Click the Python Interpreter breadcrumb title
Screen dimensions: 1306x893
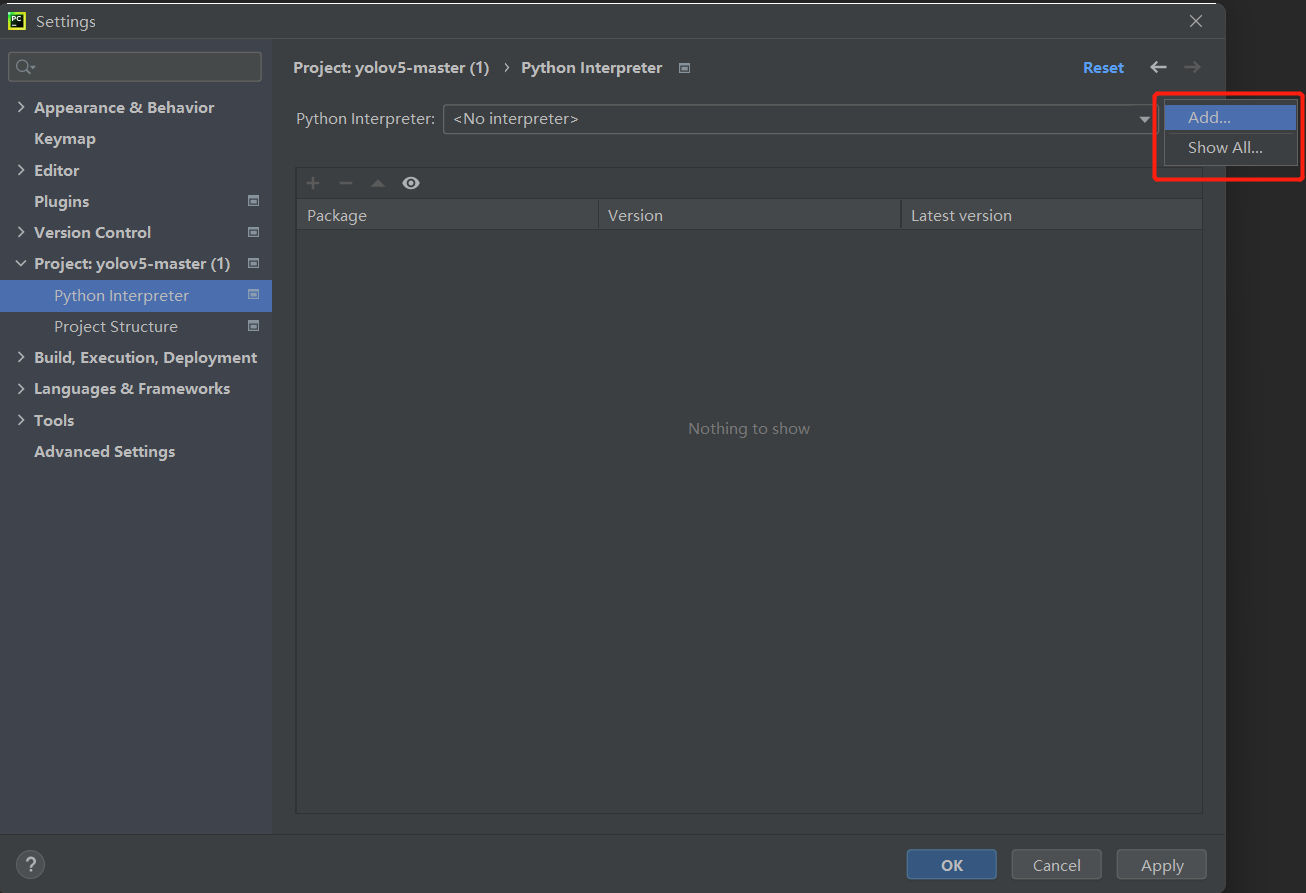pos(592,68)
